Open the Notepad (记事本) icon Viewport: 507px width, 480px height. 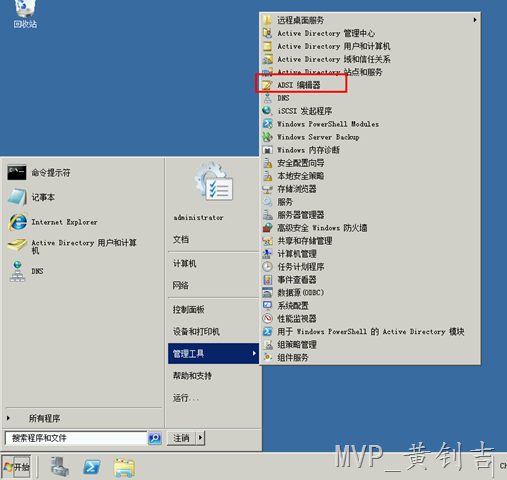[17, 197]
